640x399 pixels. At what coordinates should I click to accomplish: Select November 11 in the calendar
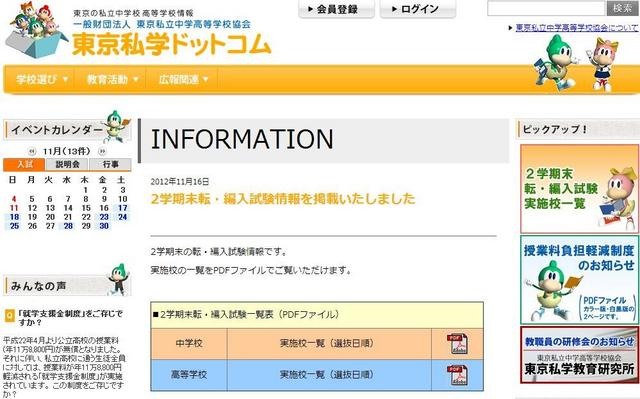14,208
